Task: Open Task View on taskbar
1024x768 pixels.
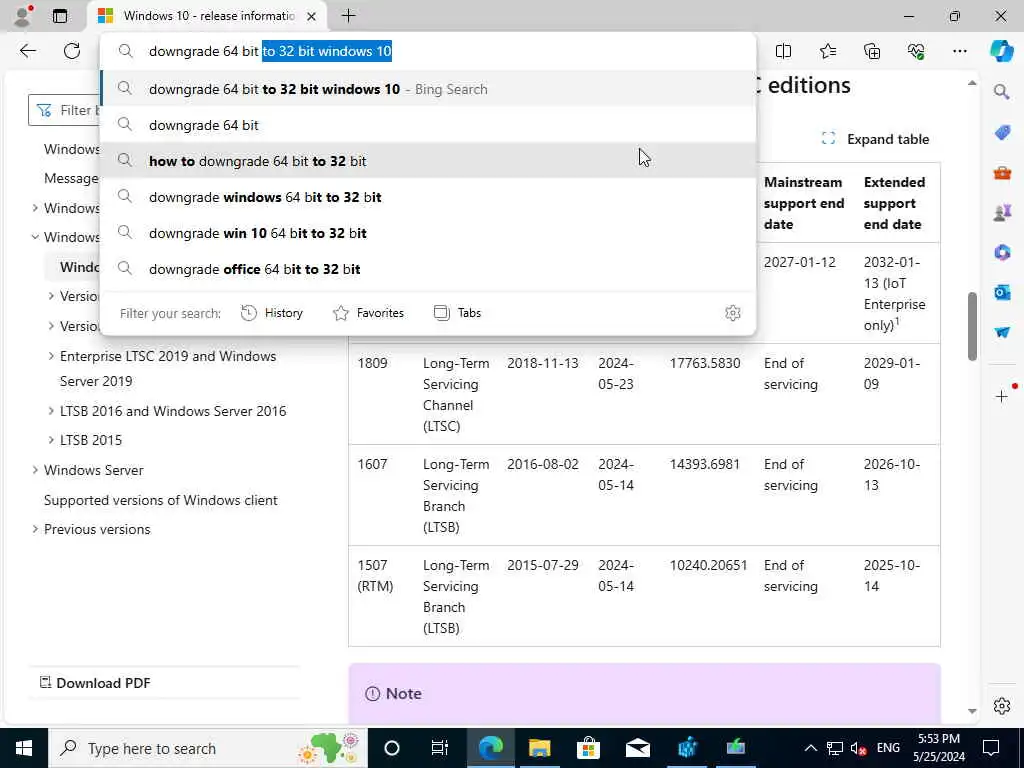Action: (x=440, y=748)
